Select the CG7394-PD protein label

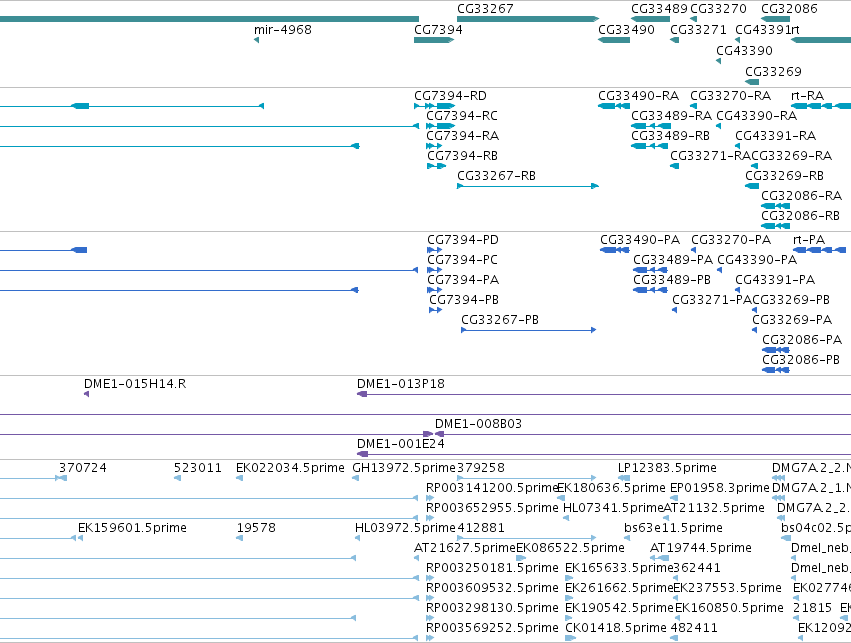[x=462, y=240]
